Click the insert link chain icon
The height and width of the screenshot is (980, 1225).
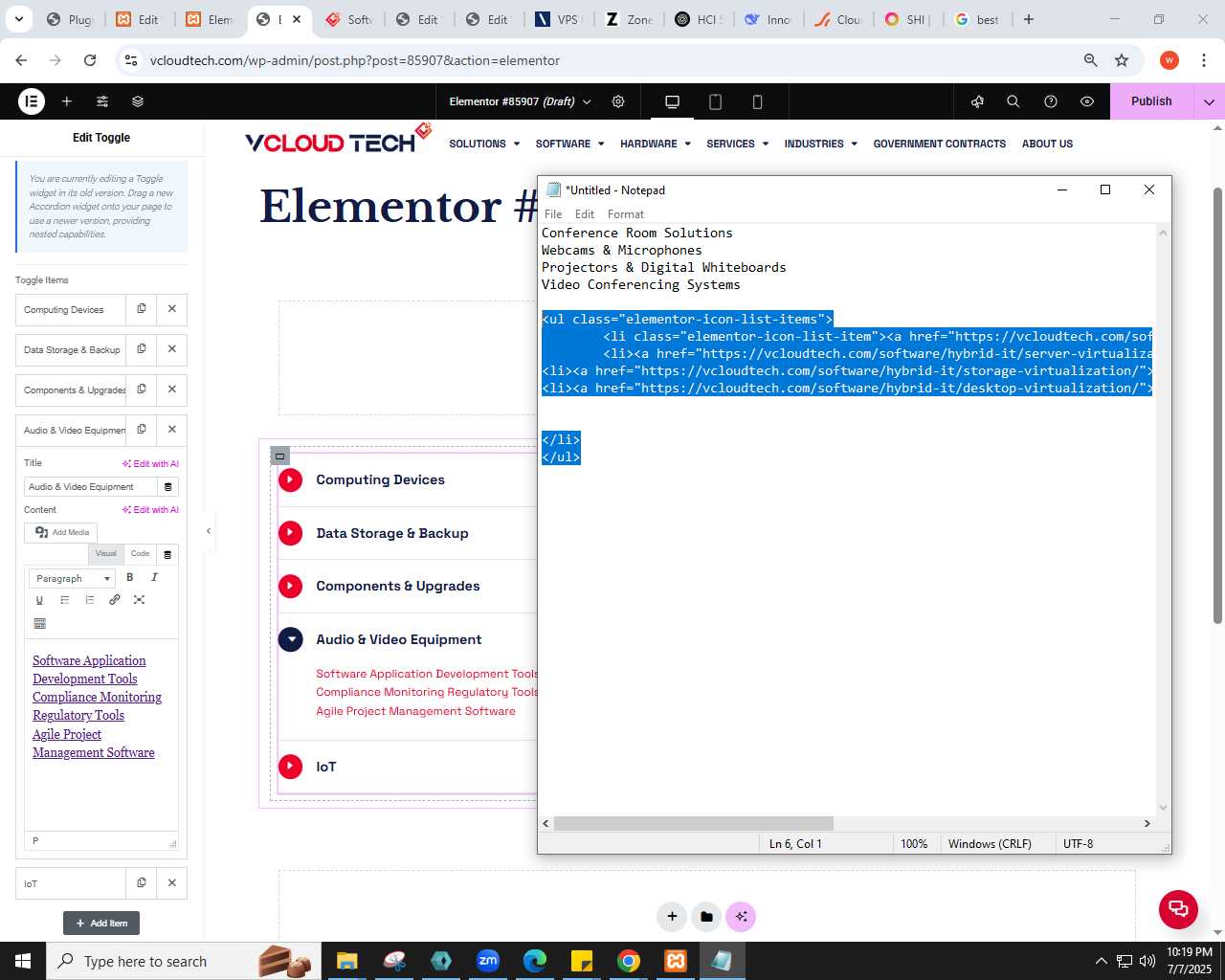[114, 600]
